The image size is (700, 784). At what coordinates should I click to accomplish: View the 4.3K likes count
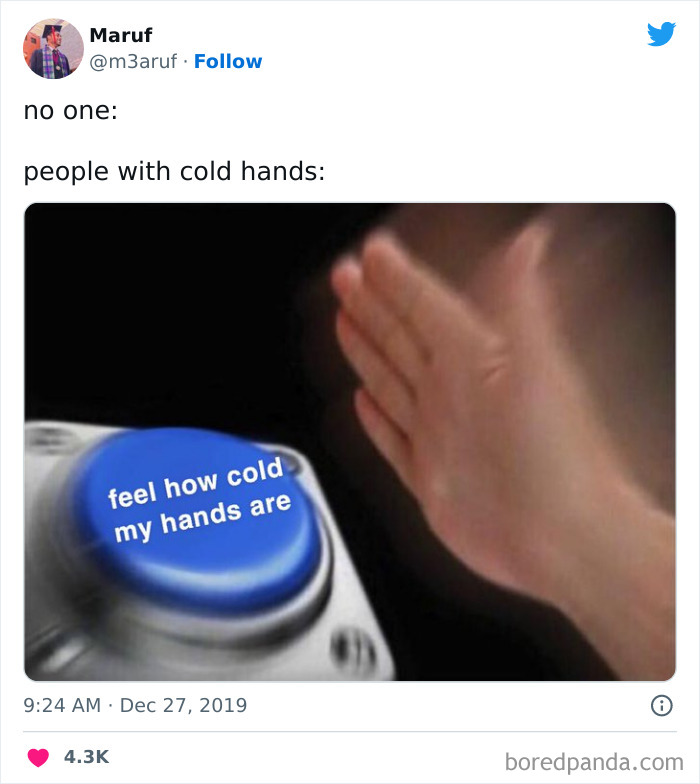[x=86, y=757]
